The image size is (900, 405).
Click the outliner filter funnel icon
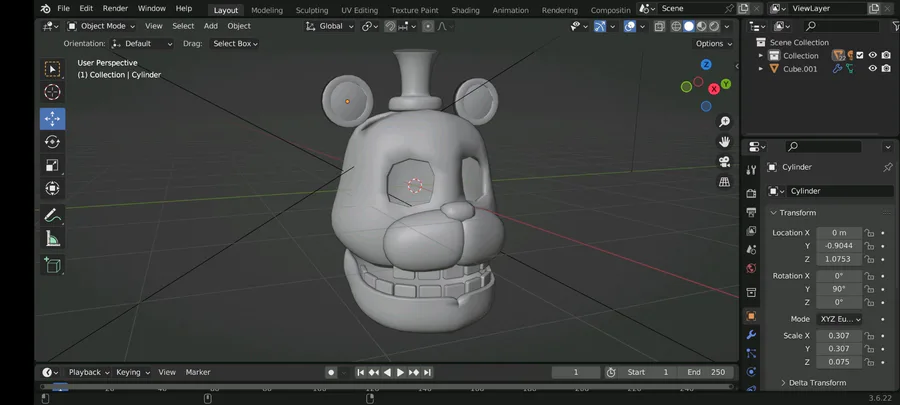click(x=894, y=26)
